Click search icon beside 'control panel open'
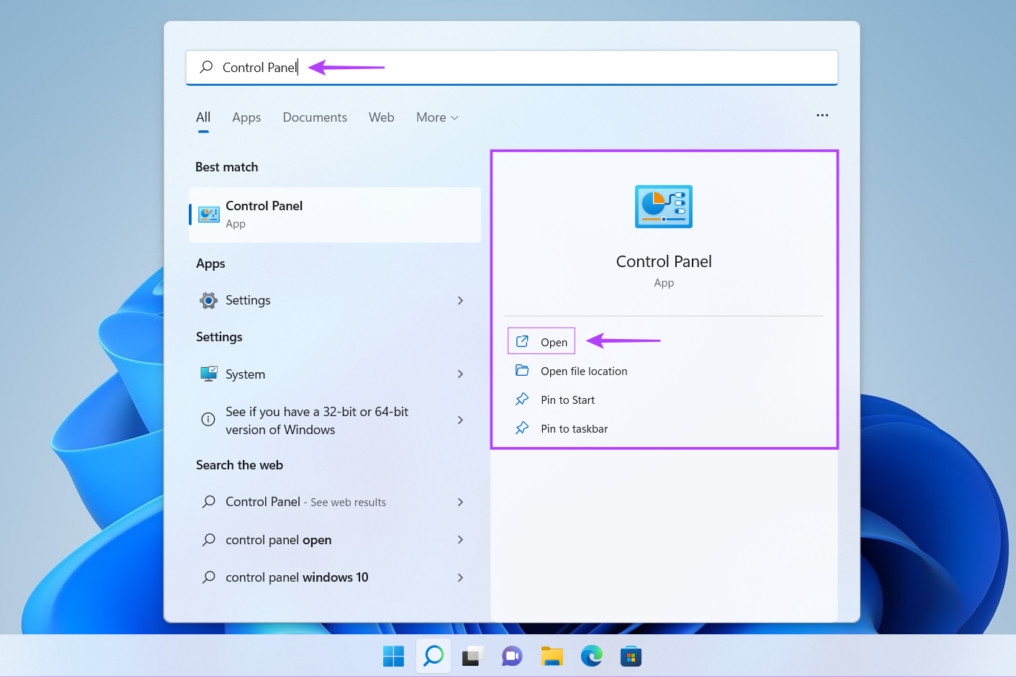 [x=209, y=539]
